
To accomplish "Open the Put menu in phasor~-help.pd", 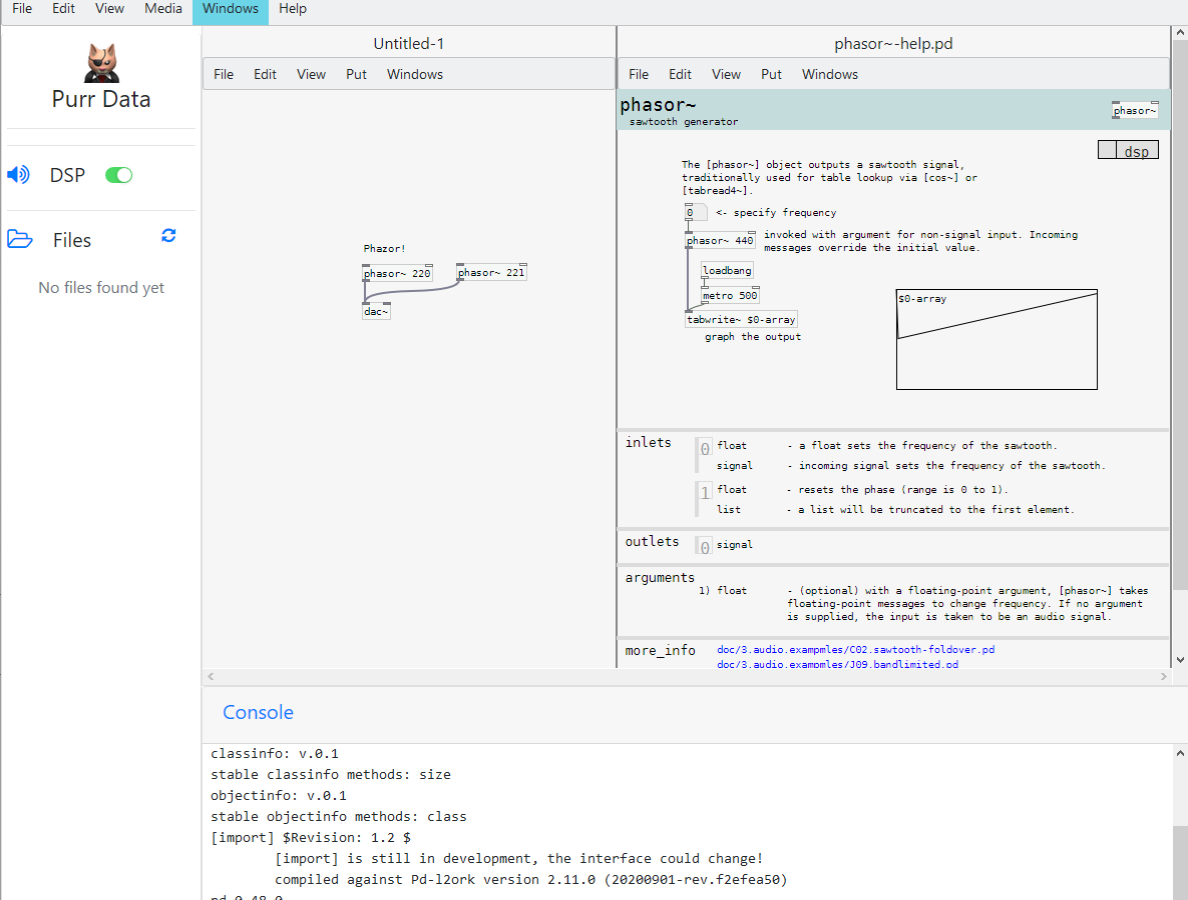I will pyautogui.click(x=771, y=73).
